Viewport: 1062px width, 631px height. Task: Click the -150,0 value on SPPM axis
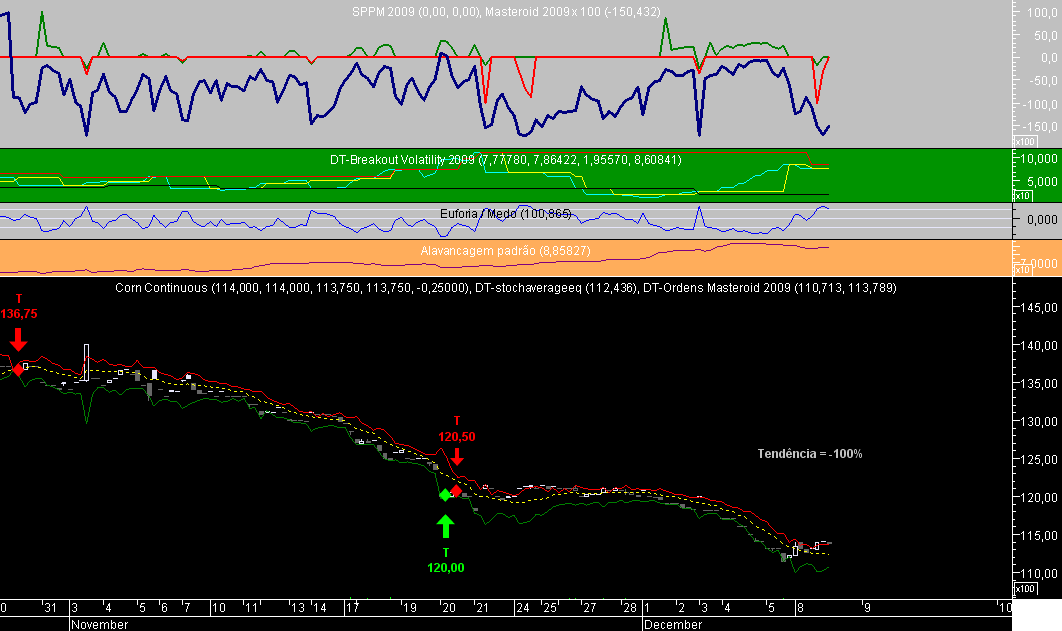pyautogui.click(x=1040, y=127)
